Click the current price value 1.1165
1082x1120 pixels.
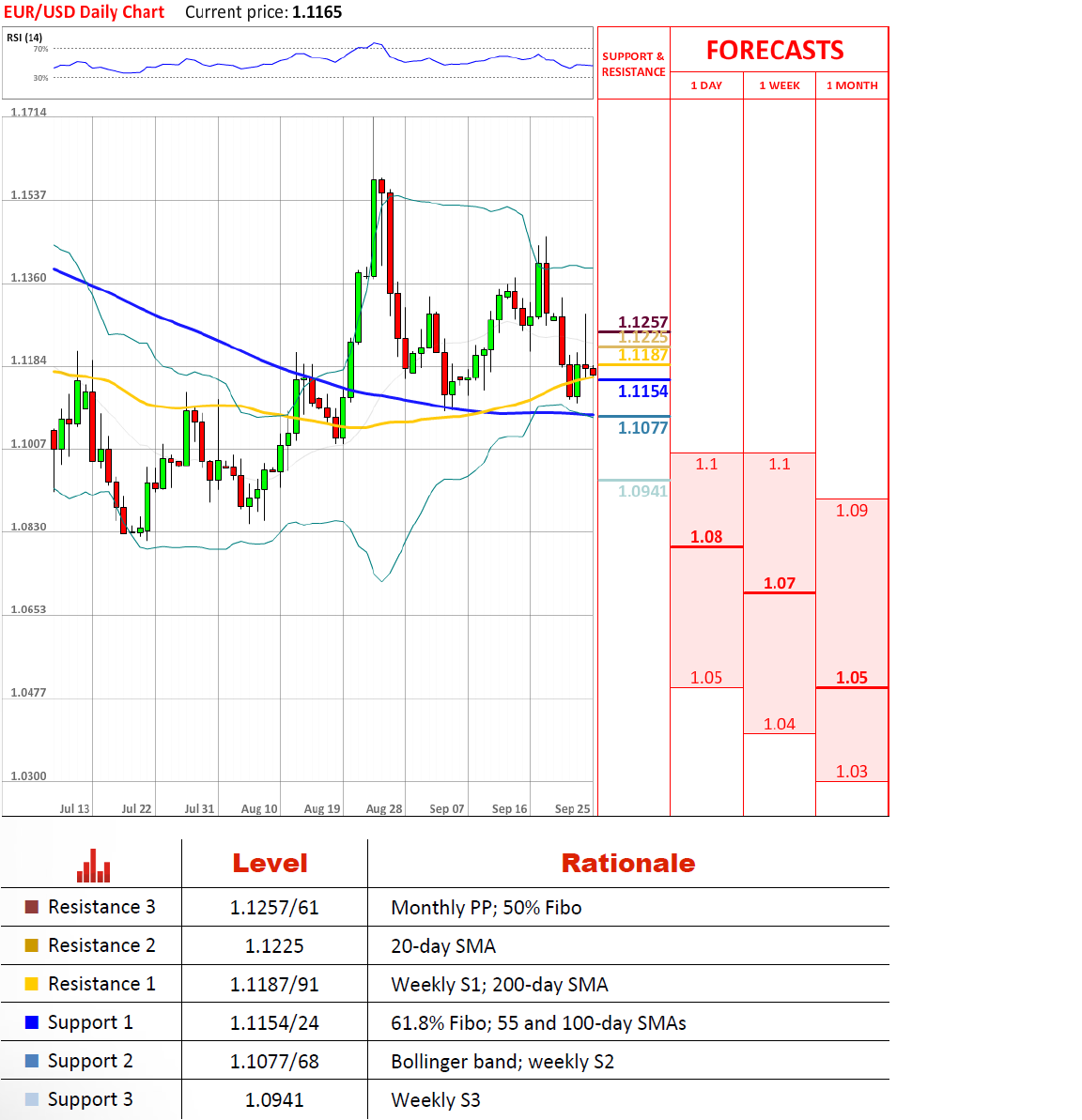coord(317,12)
